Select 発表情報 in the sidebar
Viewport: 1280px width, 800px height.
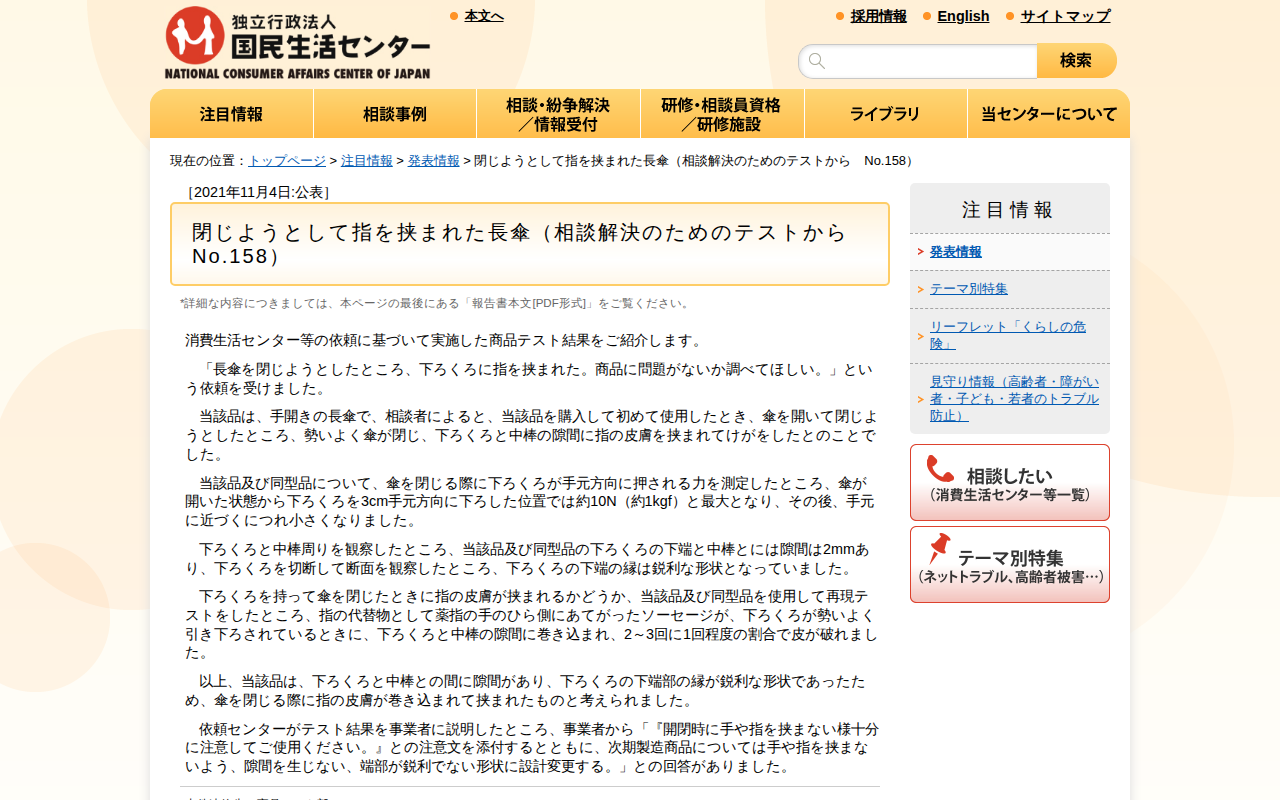[x=956, y=252]
